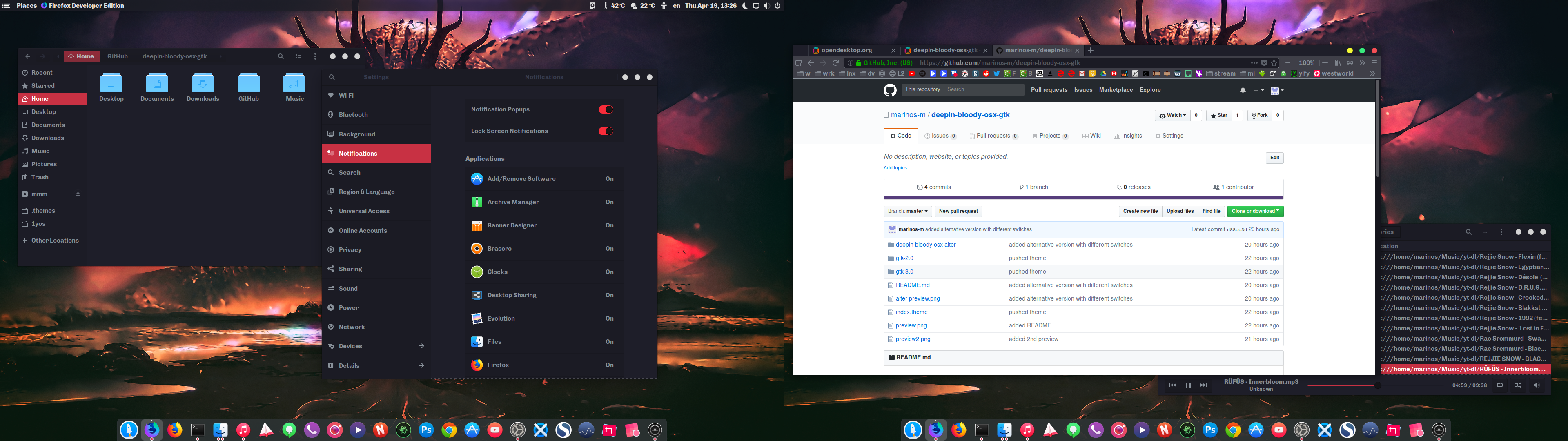Open the gtk-3.0 folder link
Screen dimensions: 1568x441
pyautogui.click(x=904, y=272)
